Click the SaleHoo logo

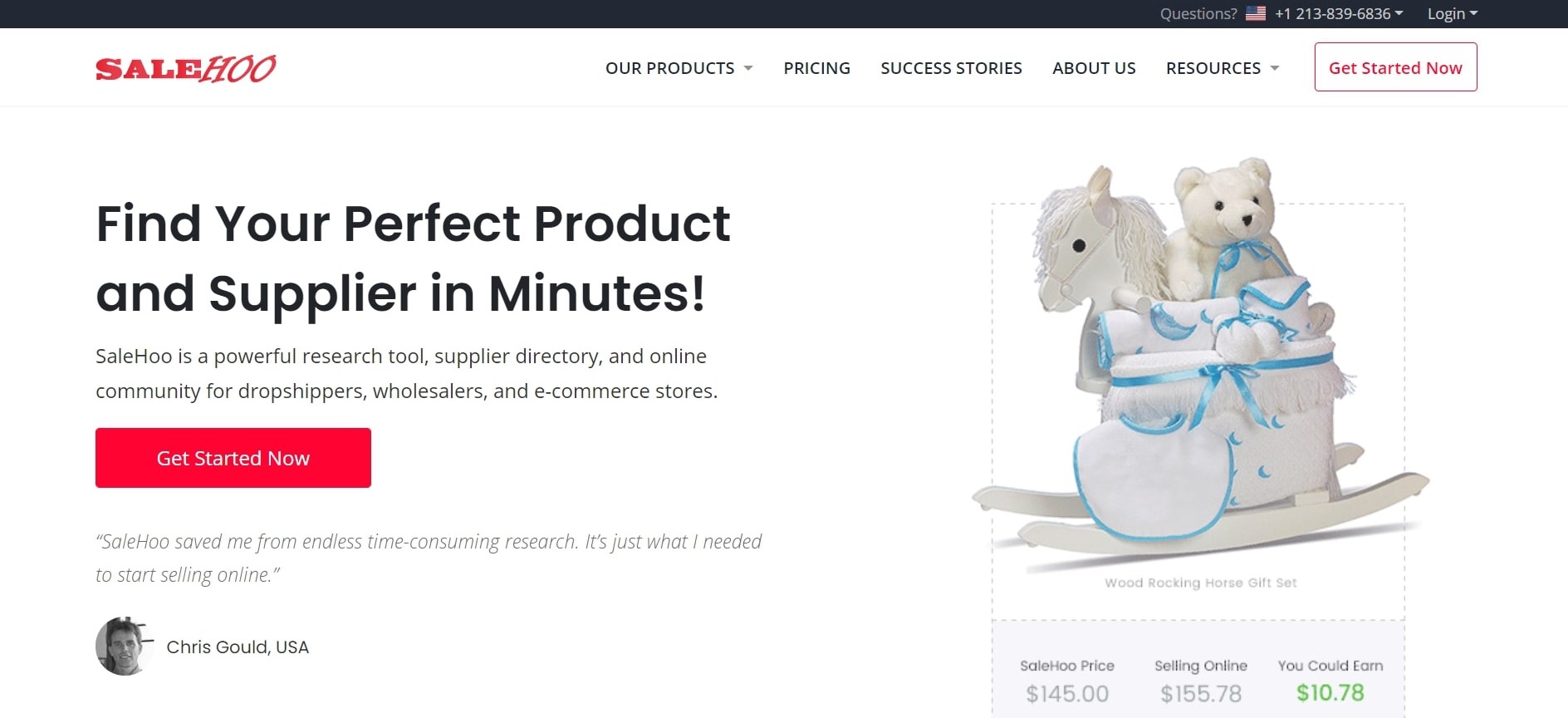coord(186,68)
